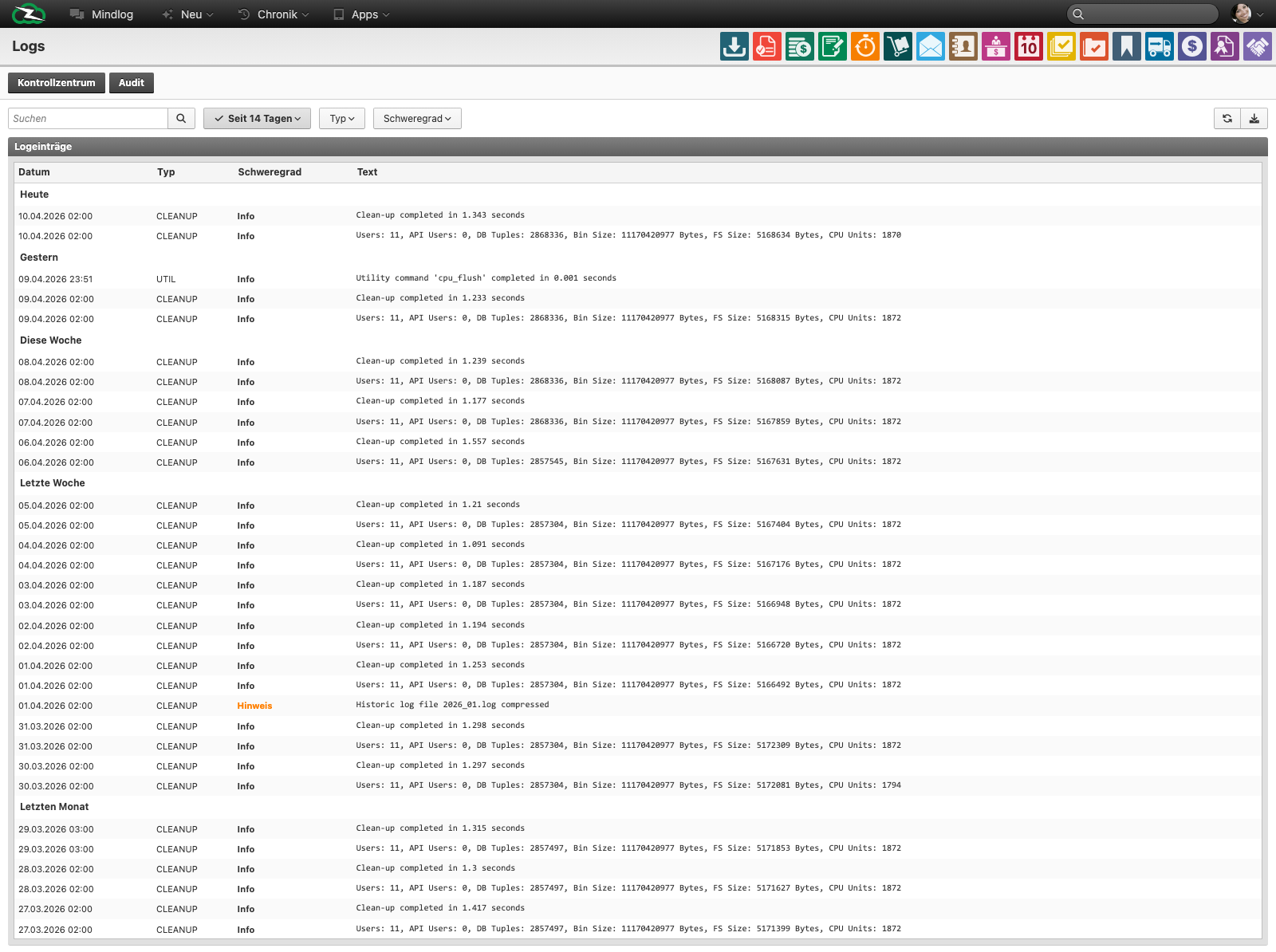The height and width of the screenshot is (952, 1276).
Task: Select 'Clean-up completed in 1.3 seconds' text
Action: 435,868
